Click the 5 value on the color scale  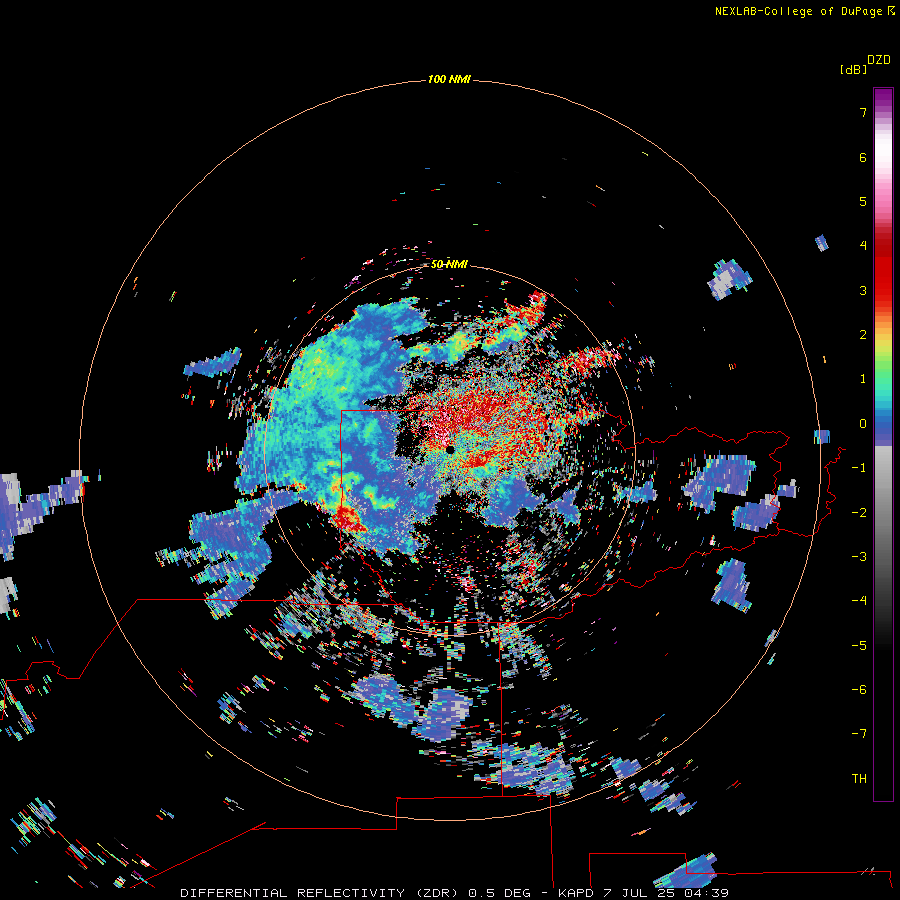863,201
